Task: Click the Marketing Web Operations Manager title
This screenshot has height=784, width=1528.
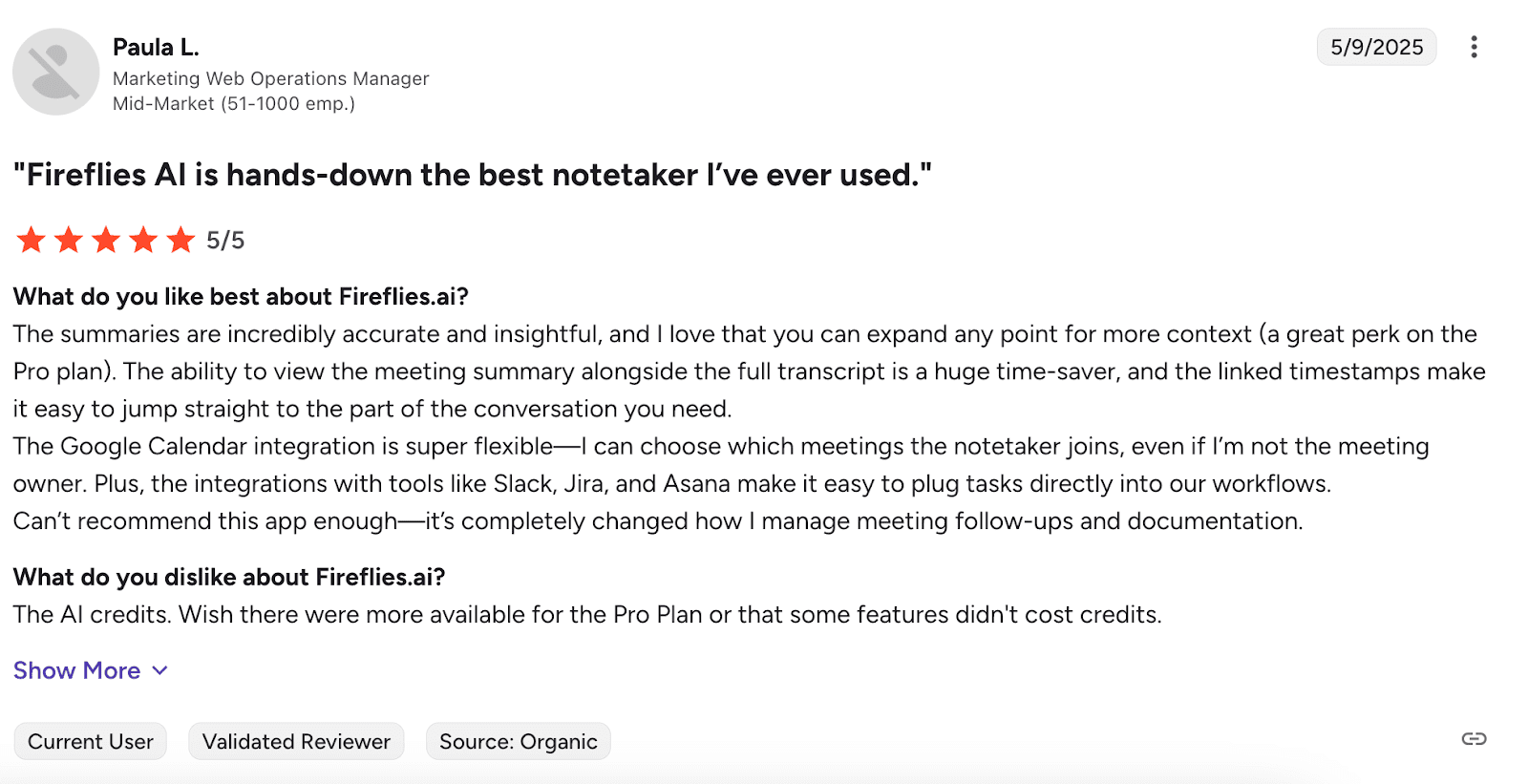Action: click(270, 78)
